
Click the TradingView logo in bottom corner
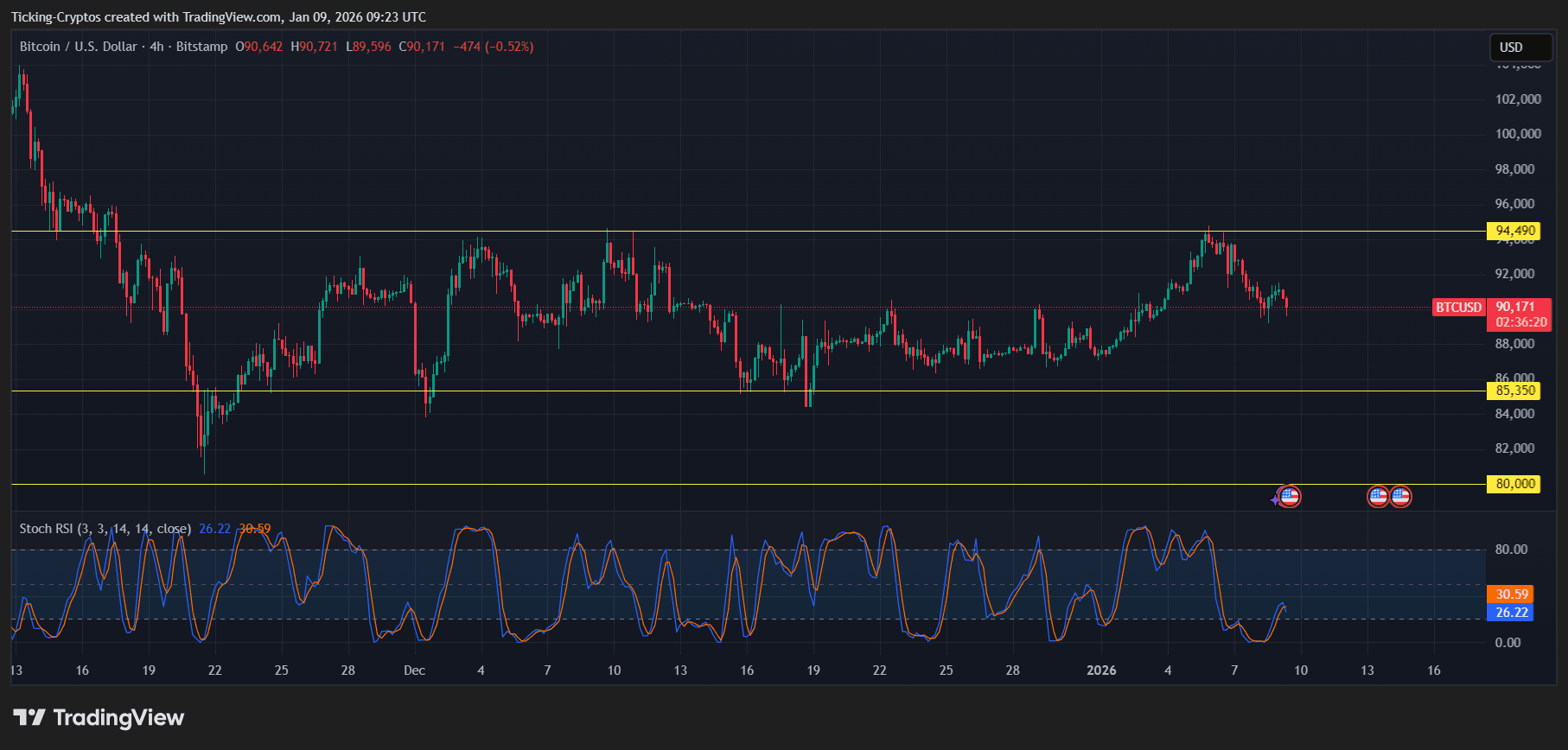[99, 718]
